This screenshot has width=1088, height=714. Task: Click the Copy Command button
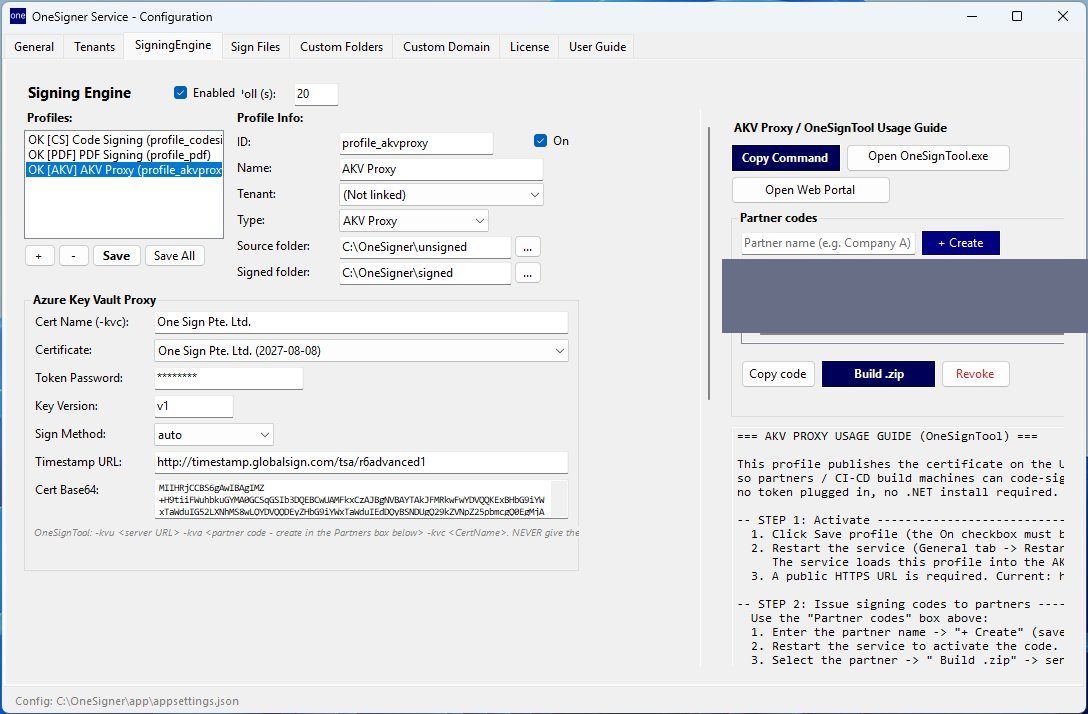click(x=785, y=158)
